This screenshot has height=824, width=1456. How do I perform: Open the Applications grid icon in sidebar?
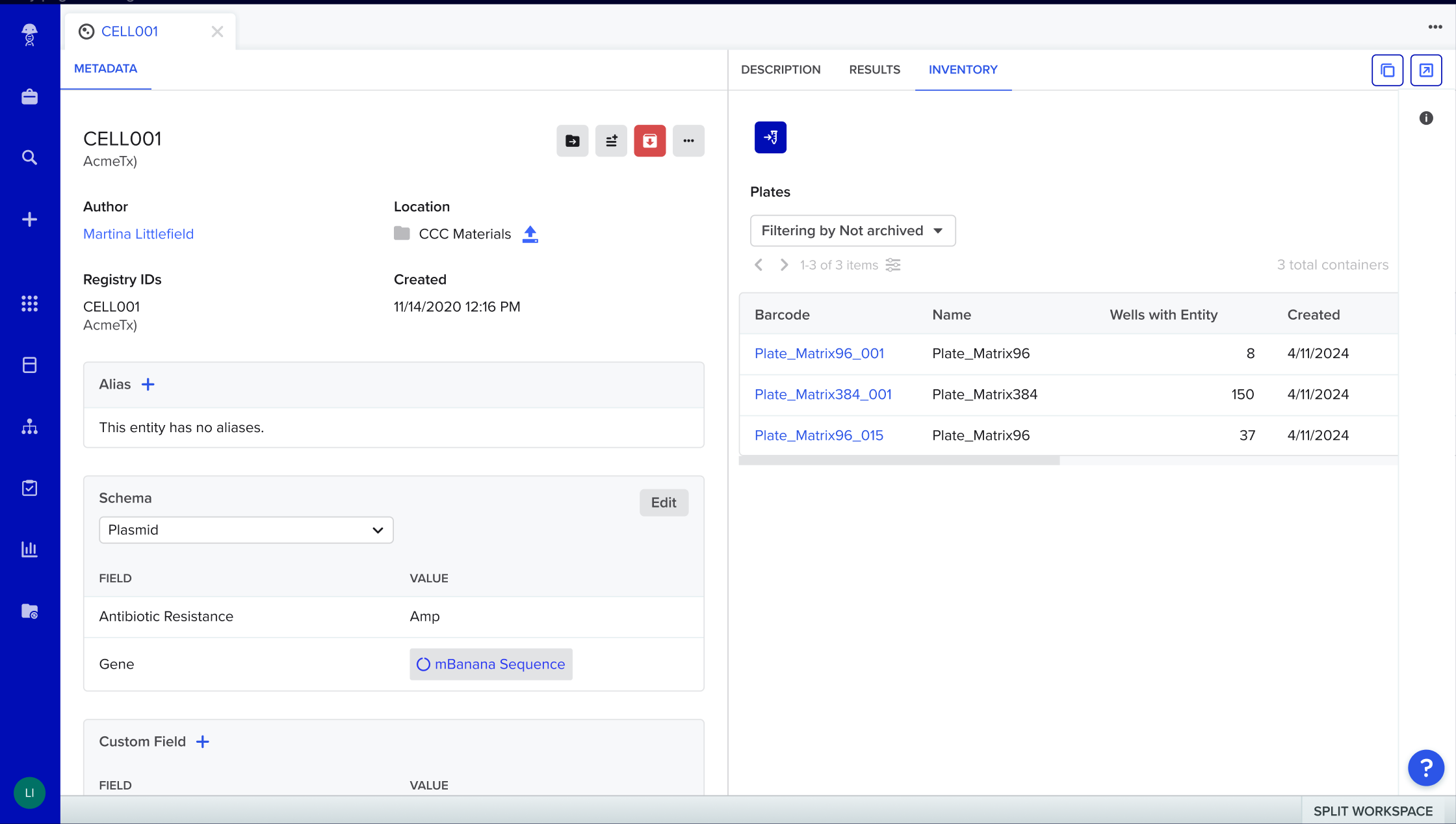click(x=29, y=303)
